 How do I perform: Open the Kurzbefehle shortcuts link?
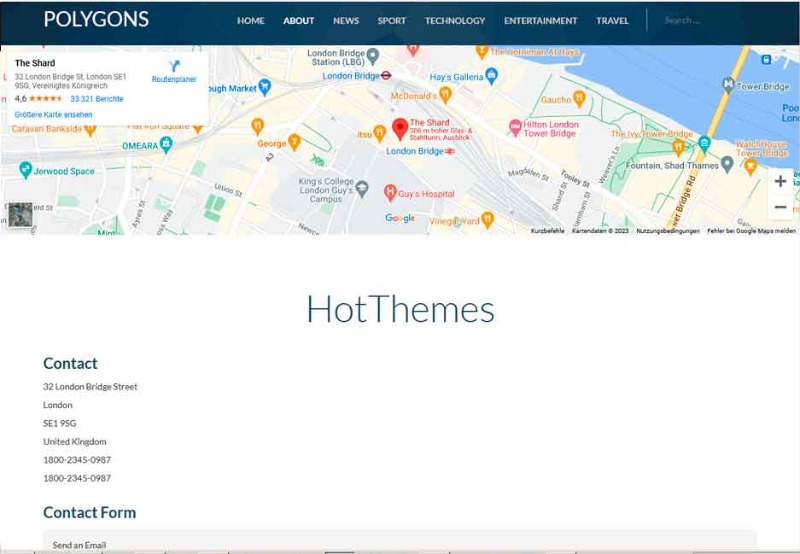coord(547,231)
